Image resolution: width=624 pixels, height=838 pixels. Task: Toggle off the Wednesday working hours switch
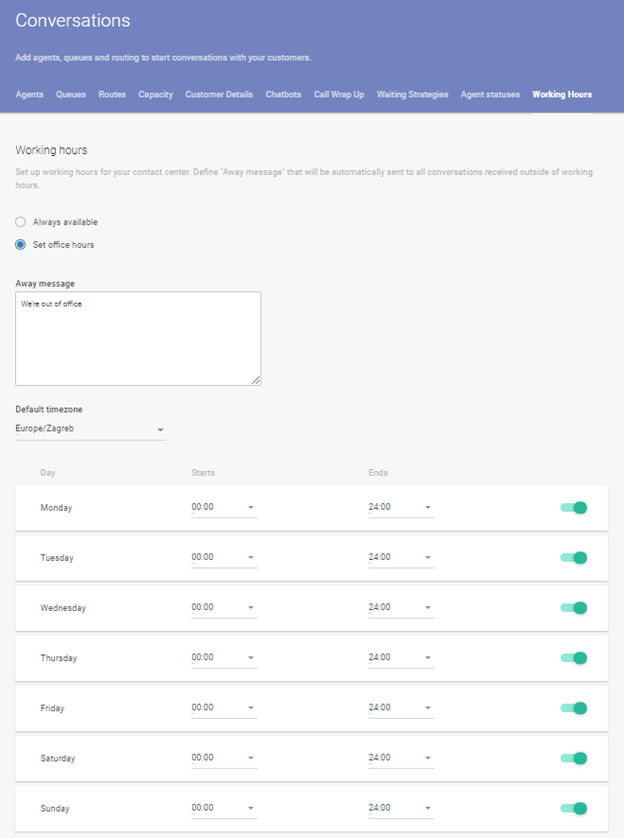pos(573,608)
